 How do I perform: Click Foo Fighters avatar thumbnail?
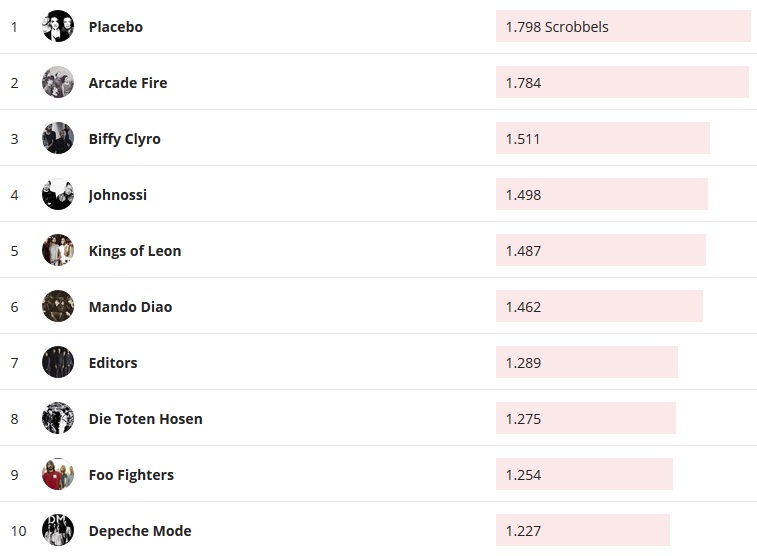click(x=58, y=475)
